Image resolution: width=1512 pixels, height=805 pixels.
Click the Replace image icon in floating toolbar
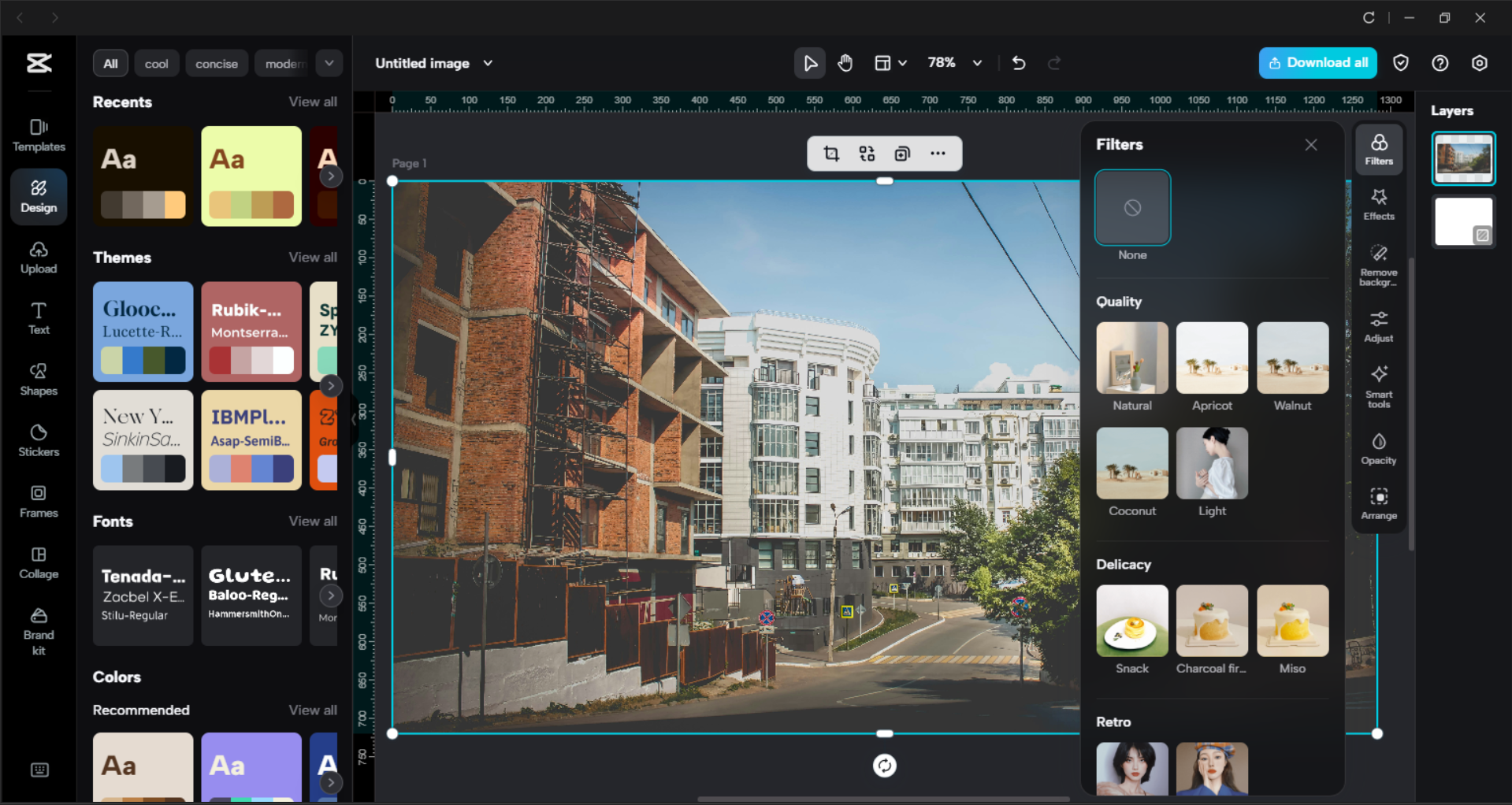pos(867,154)
